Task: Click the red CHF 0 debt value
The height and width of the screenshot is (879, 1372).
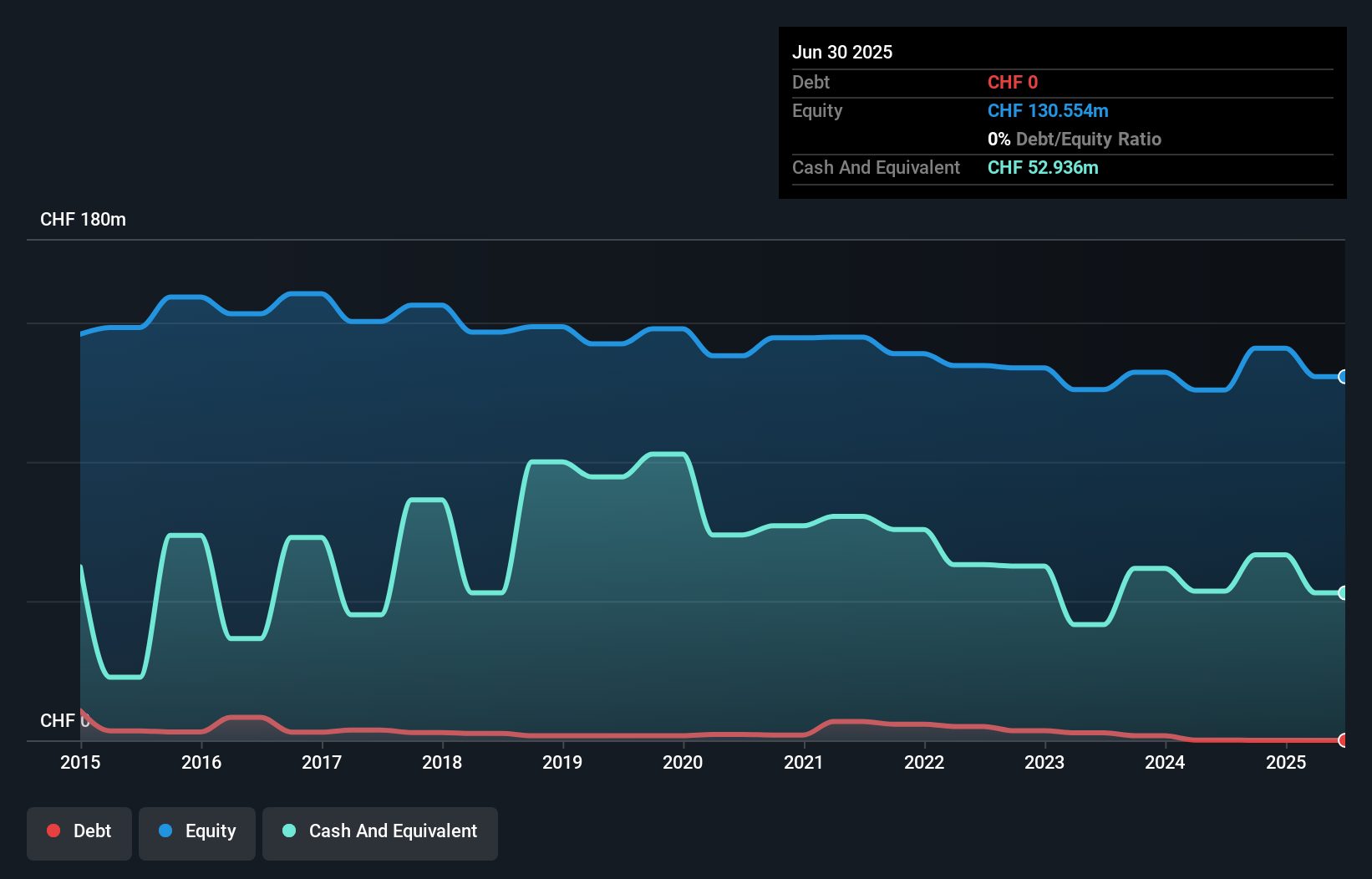Action: pos(1013,83)
